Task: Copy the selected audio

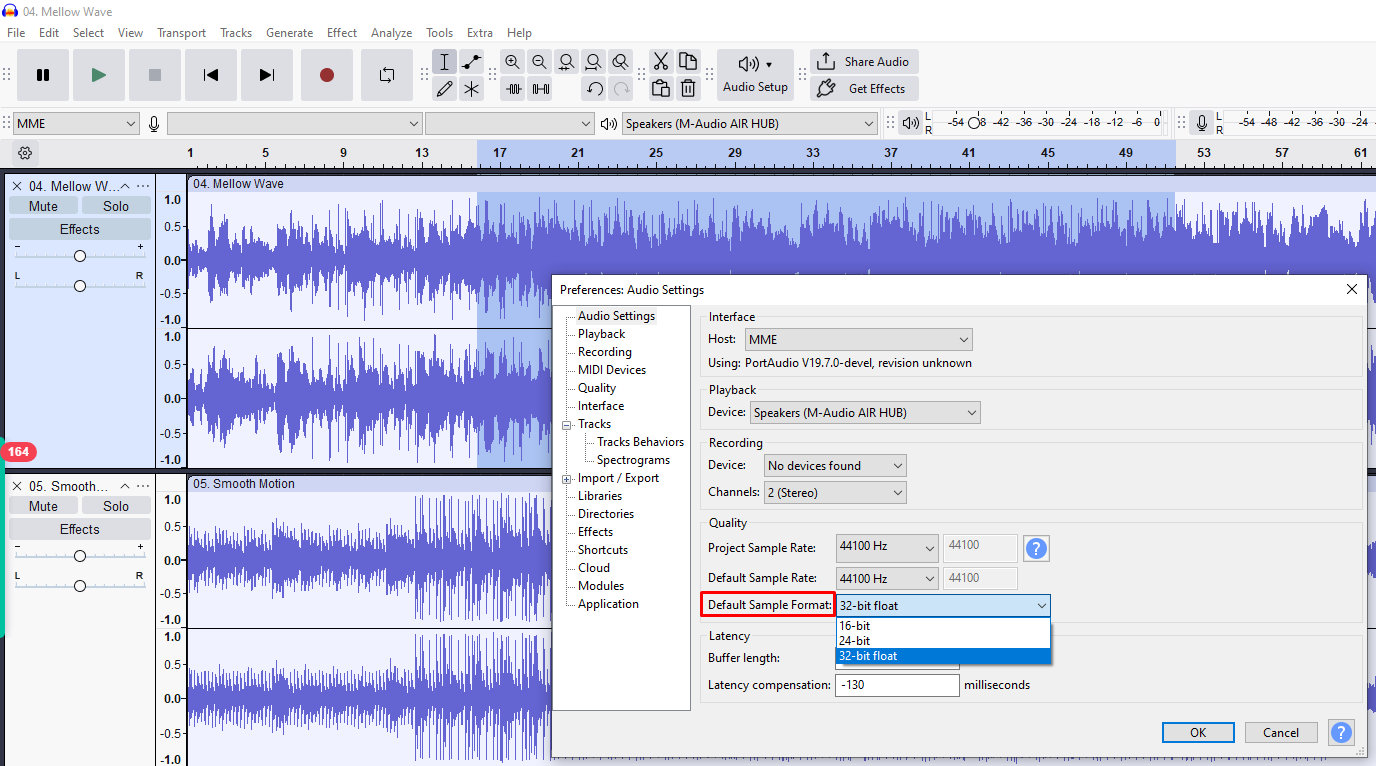Action: [688, 61]
